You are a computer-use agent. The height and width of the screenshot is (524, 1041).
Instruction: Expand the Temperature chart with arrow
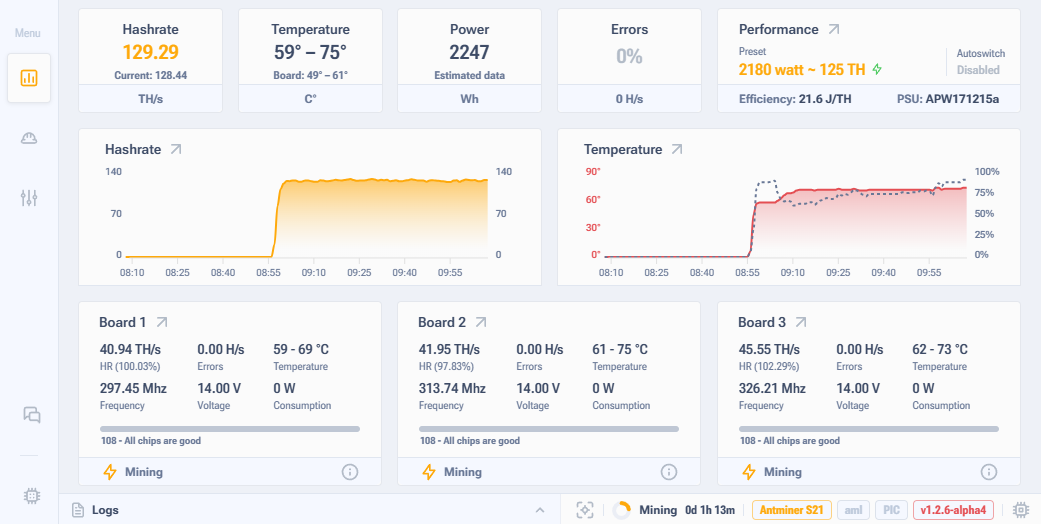[x=677, y=149]
